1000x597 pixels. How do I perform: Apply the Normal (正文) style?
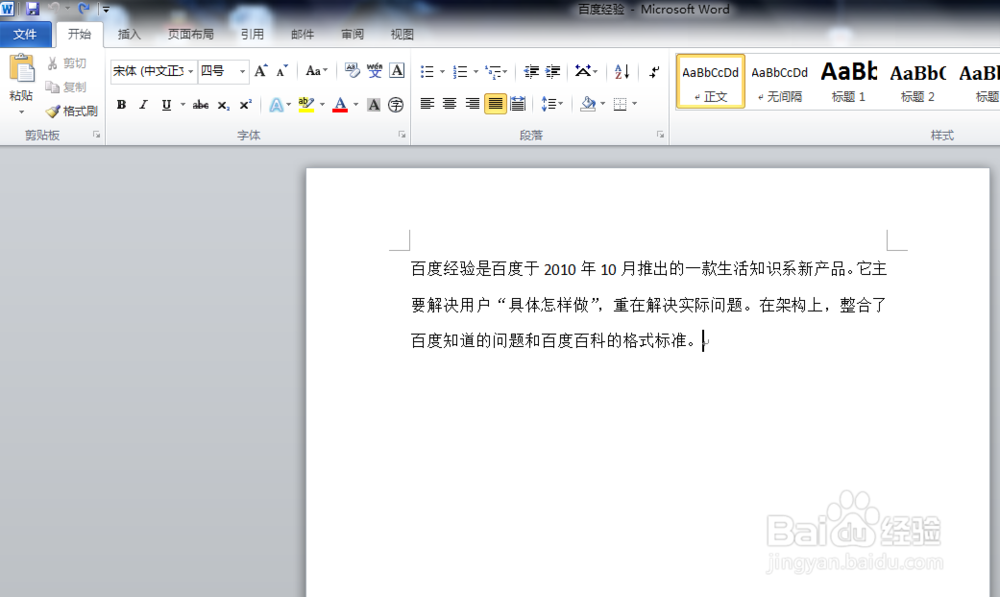(x=710, y=82)
